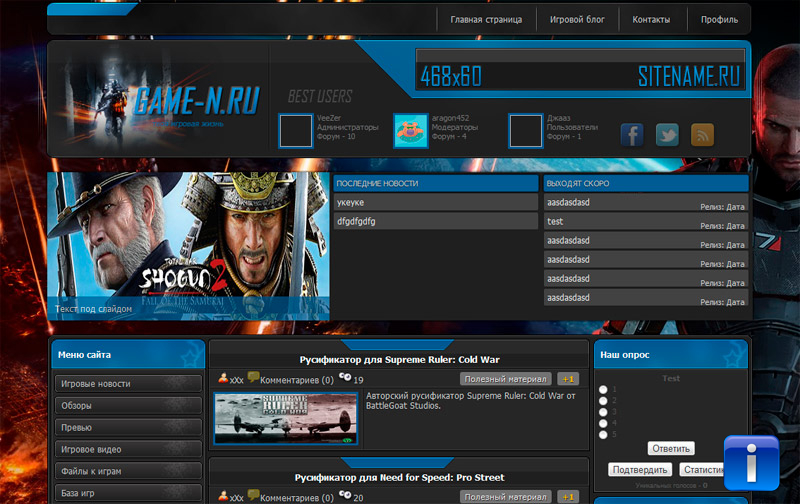Open the dfgdfgdfg news item
This screenshot has width=800, height=504.
click(x=436, y=221)
